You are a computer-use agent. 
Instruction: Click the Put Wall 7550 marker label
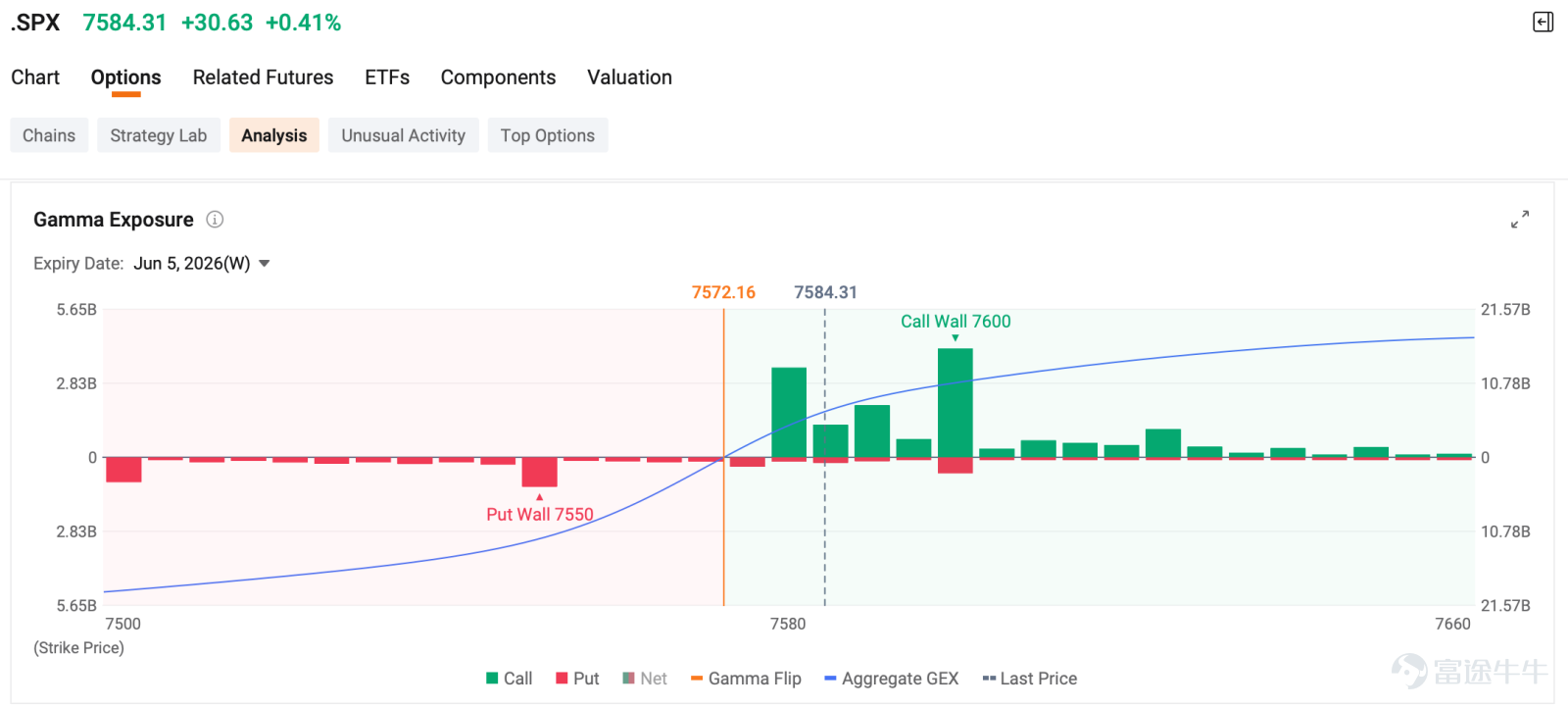click(540, 514)
